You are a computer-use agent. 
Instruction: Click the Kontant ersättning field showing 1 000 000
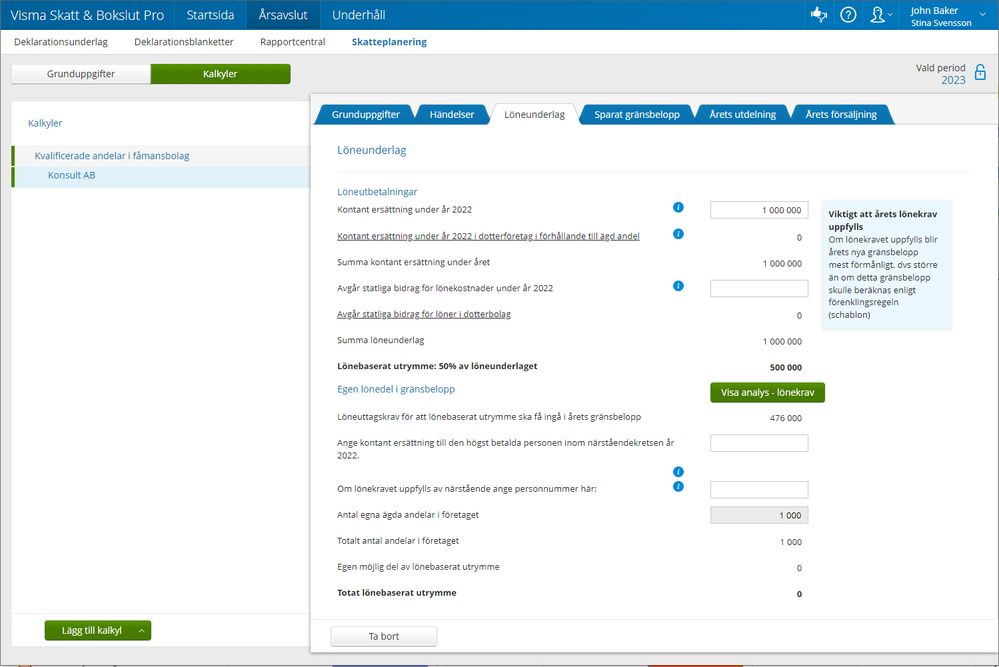pos(758,210)
